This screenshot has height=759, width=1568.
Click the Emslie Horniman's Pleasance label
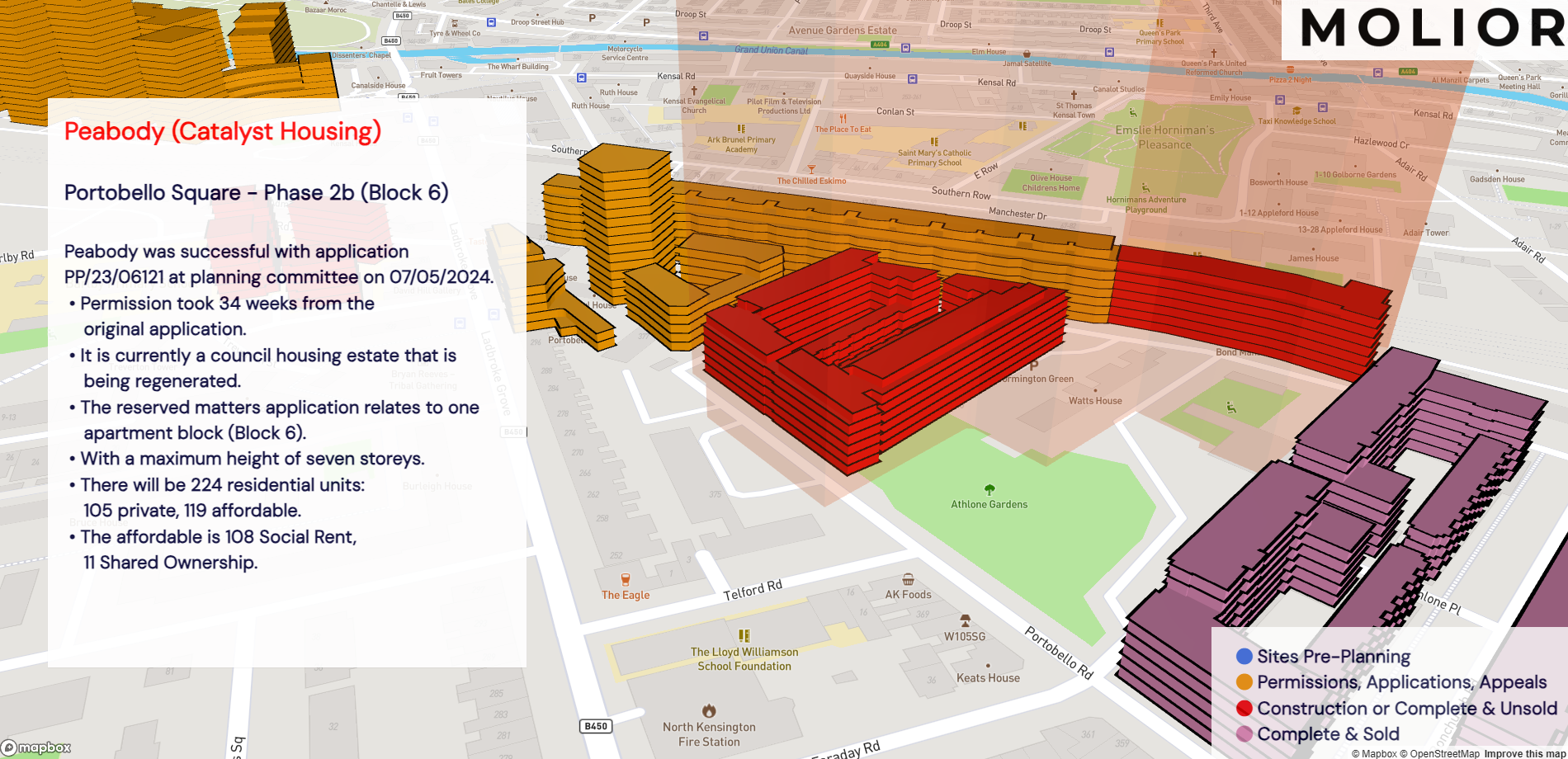pos(1164,138)
